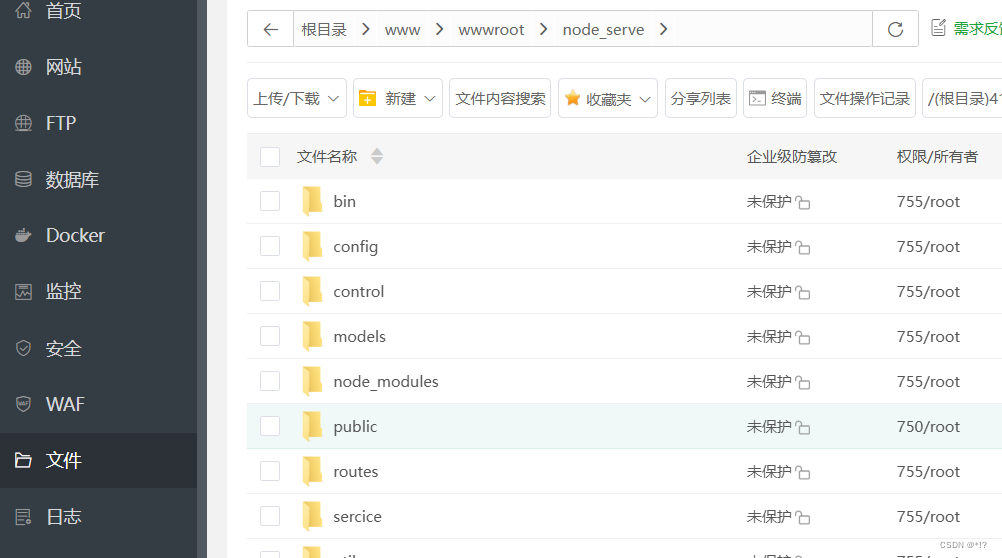Click the config folder icon
Screen dimensions: 1002x558
[x=312, y=246]
